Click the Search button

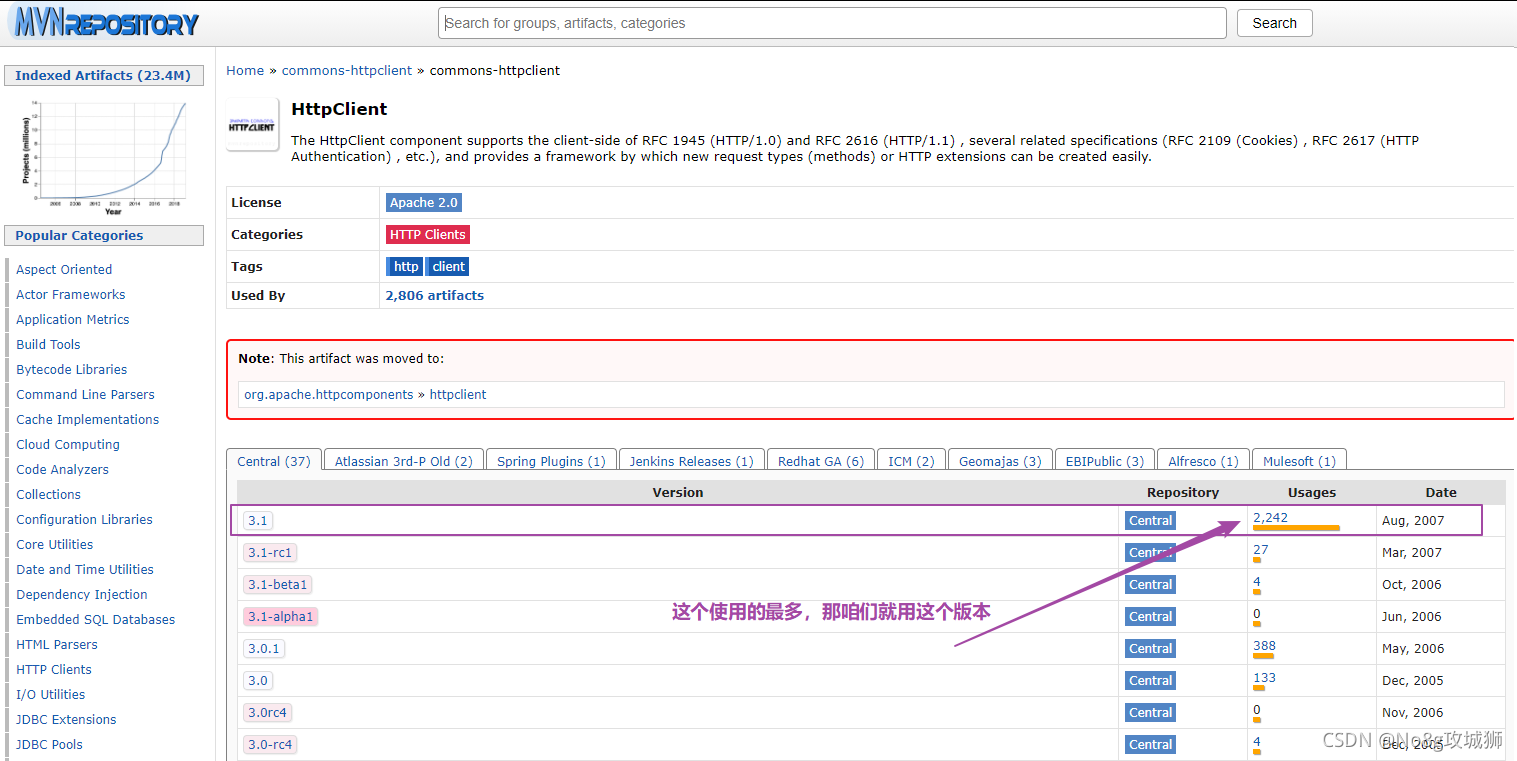1274,23
